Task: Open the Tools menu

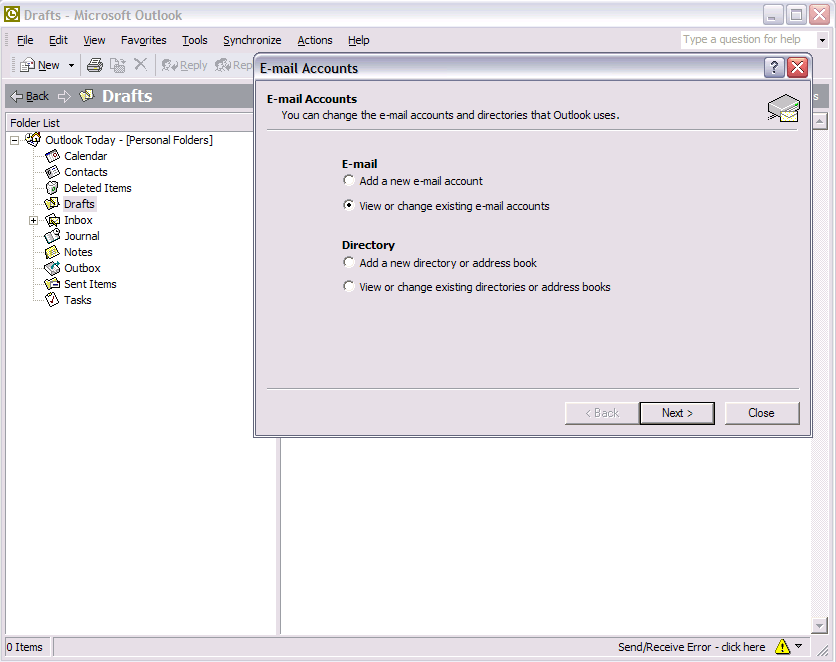Action: pyautogui.click(x=195, y=40)
